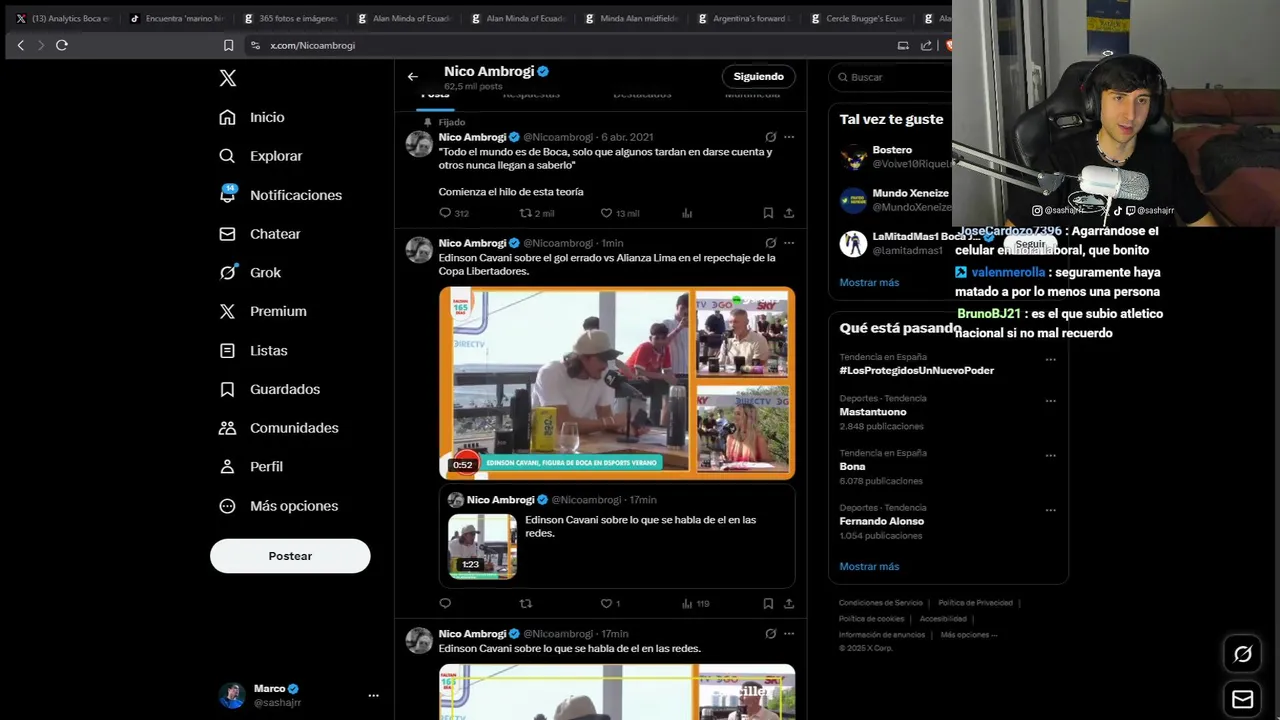
Task: Open the Mastantuono trend
Action: (x=873, y=412)
